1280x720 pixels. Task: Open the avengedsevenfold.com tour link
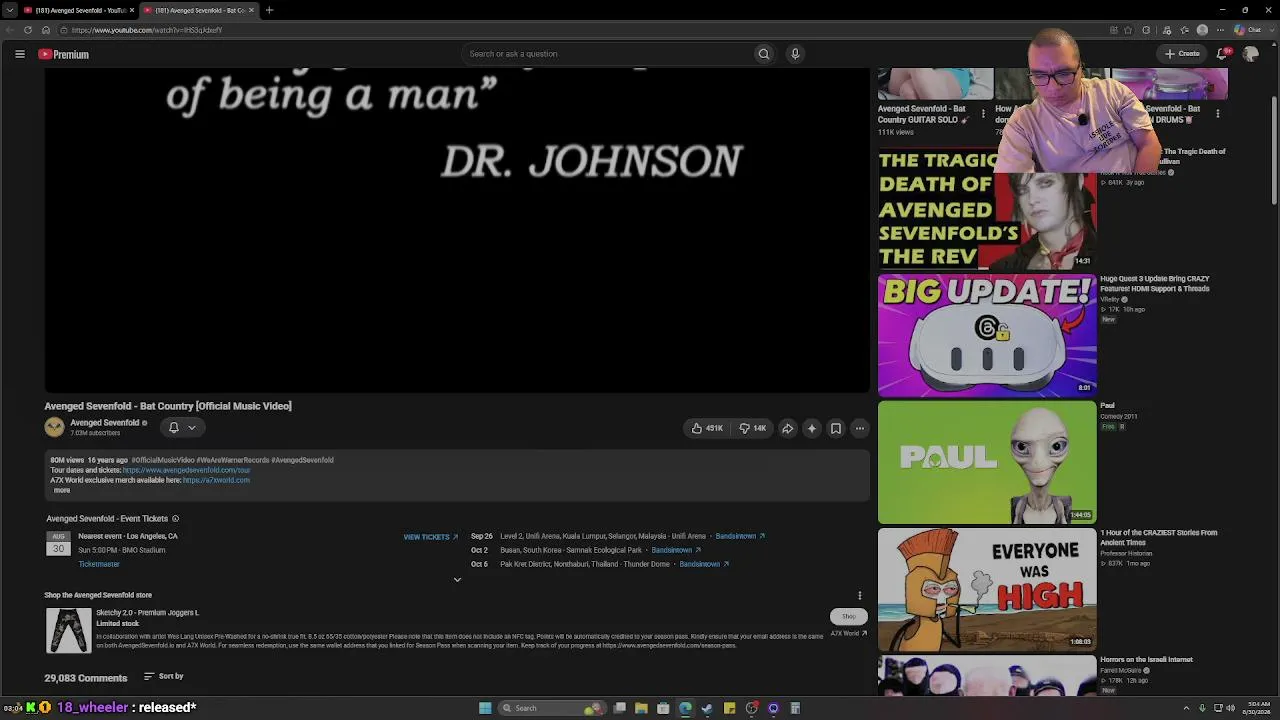(x=187, y=470)
